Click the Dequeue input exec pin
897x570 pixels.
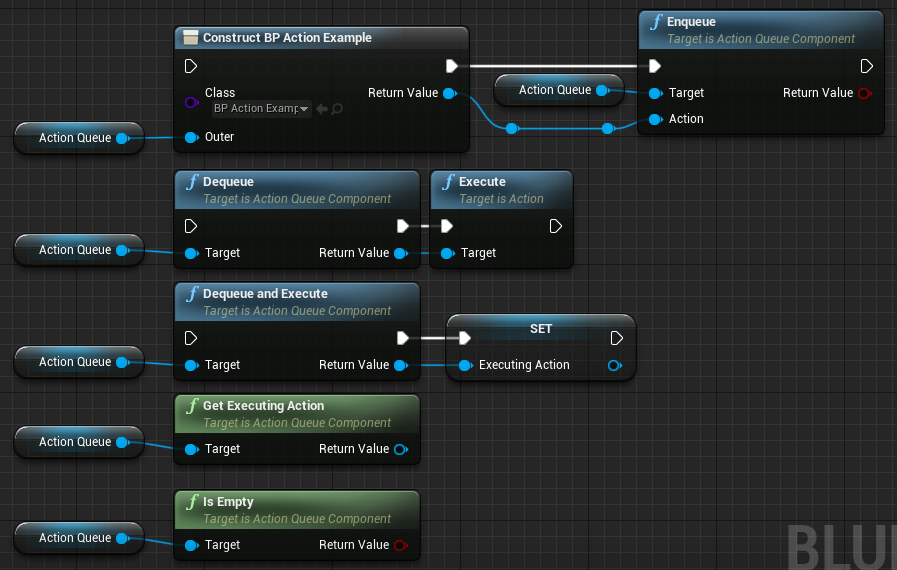[x=191, y=226]
